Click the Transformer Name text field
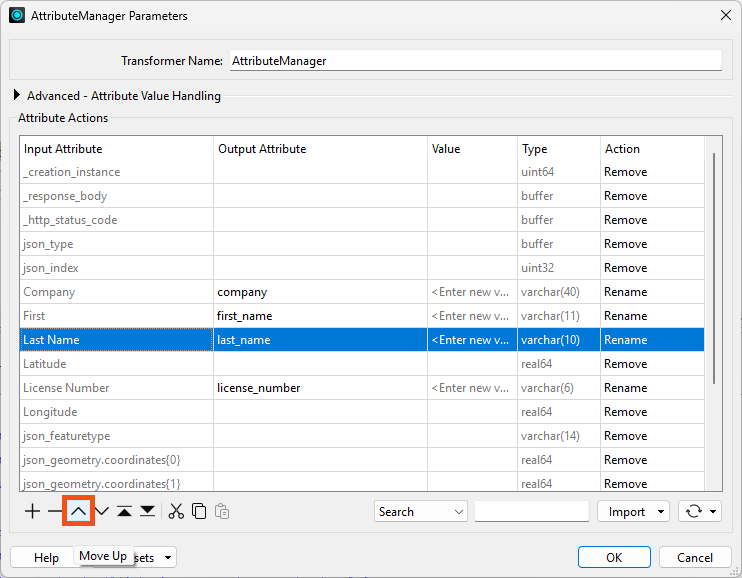This screenshot has width=742, height=578. pos(475,60)
